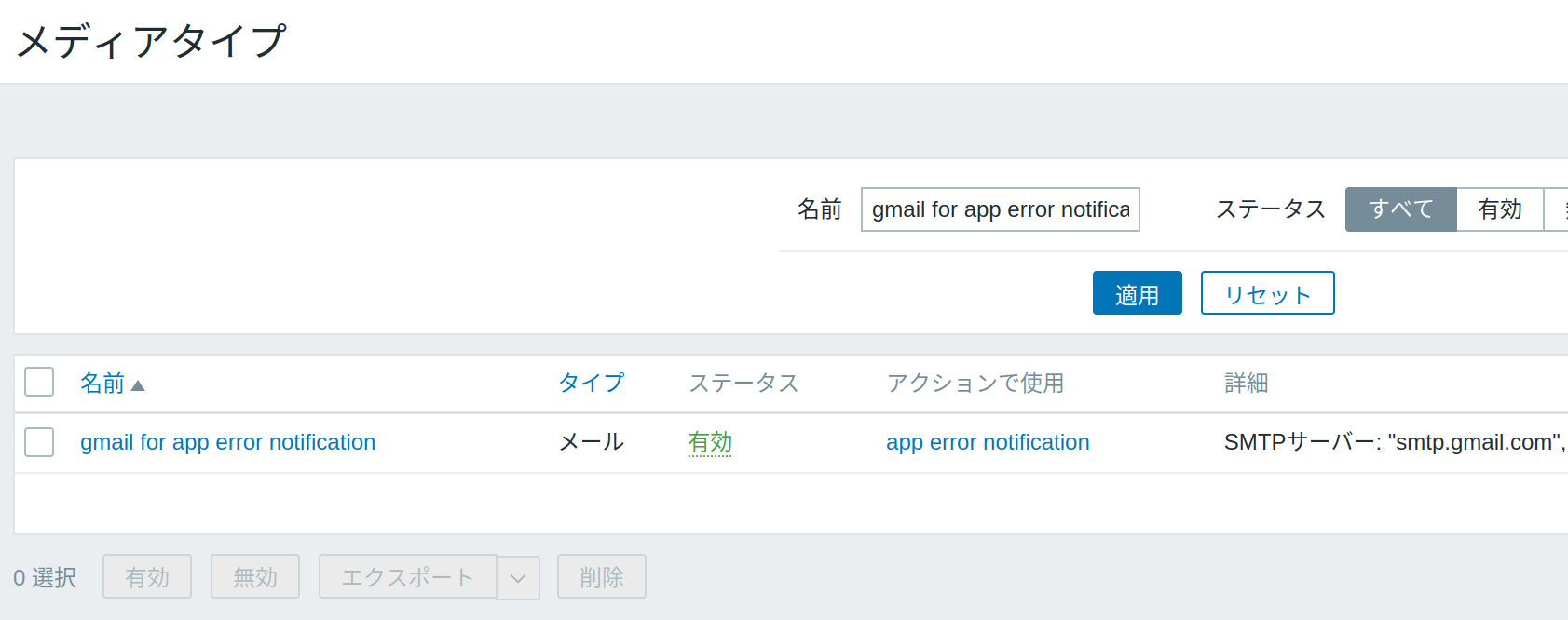1568x620 pixels.
Task: Reset filters with the リセット button
Action: [x=1267, y=293]
